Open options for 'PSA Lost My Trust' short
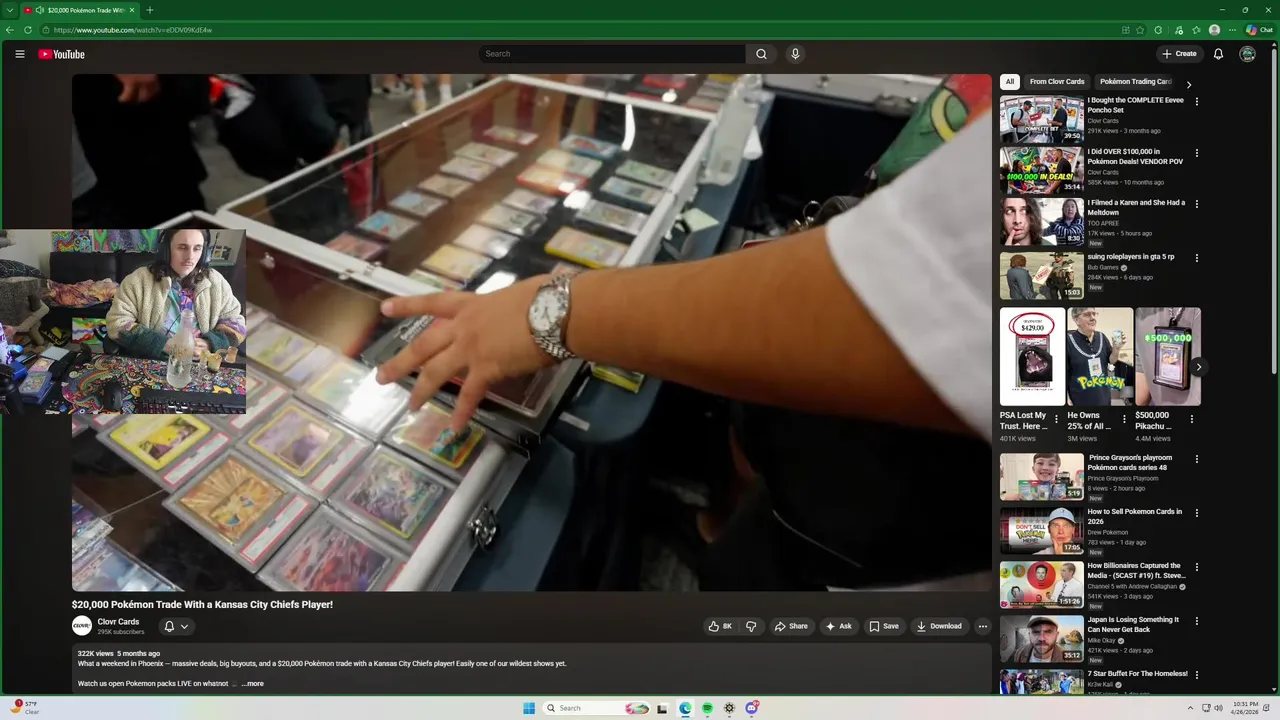Image resolution: width=1280 pixels, height=720 pixels. (x=1056, y=420)
